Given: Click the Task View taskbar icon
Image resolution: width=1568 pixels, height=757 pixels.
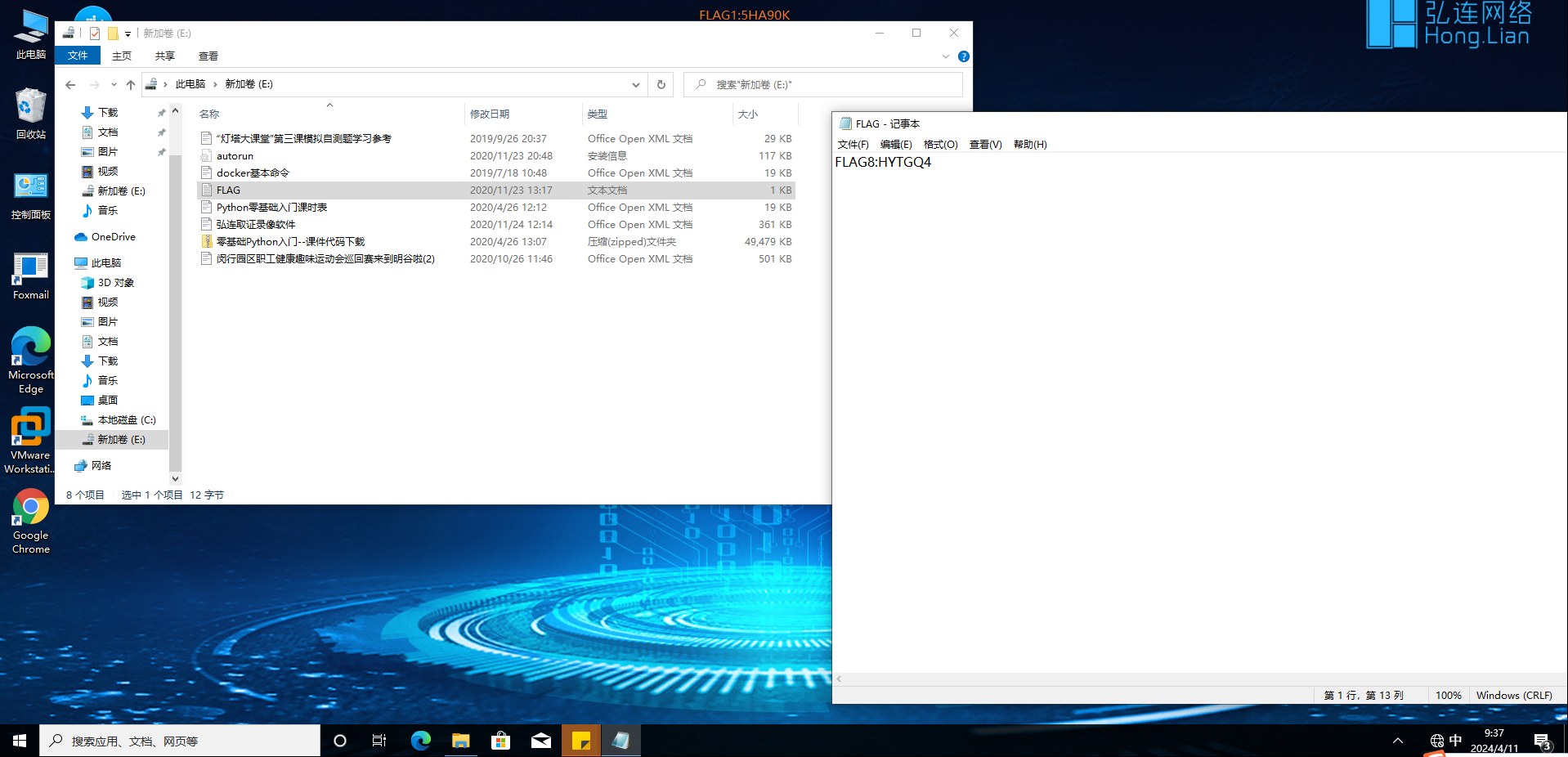Looking at the screenshot, I should (379, 741).
